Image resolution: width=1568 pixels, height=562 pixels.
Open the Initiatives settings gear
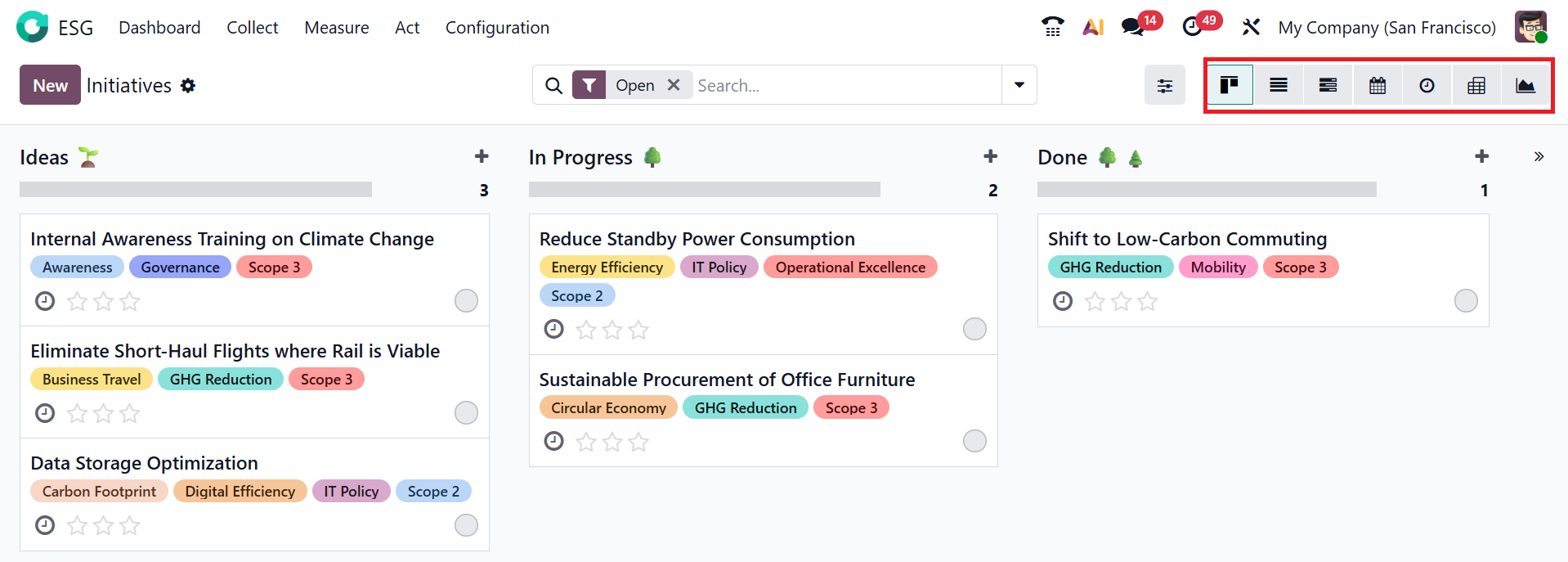point(188,86)
